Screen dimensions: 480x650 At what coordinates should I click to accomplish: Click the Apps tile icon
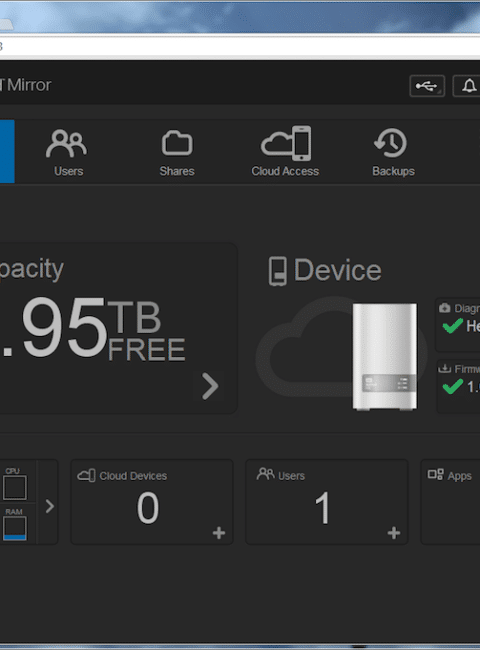click(436, 474)
